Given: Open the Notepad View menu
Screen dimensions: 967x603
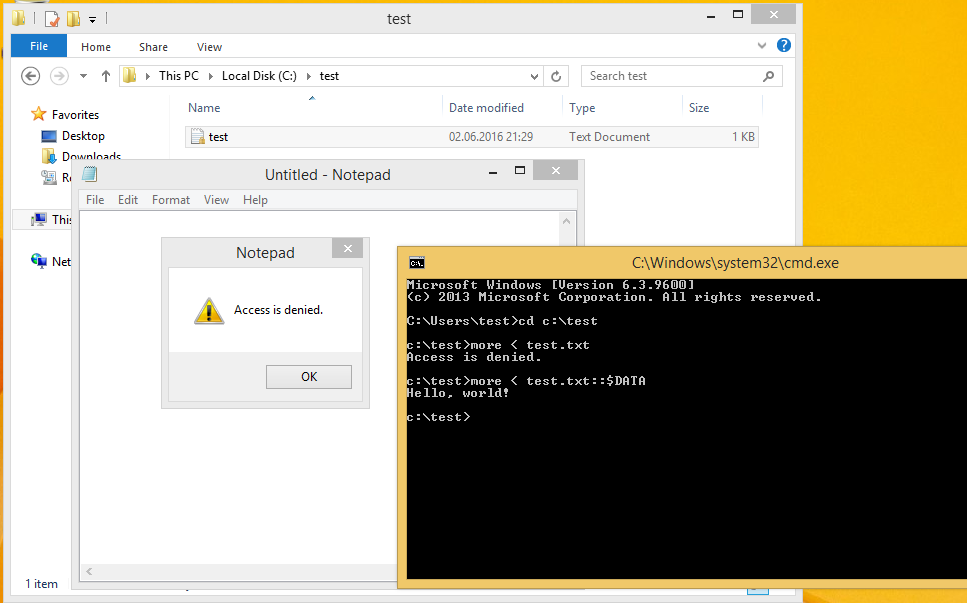Looking at the screenshot, I should tap(216, 200).
